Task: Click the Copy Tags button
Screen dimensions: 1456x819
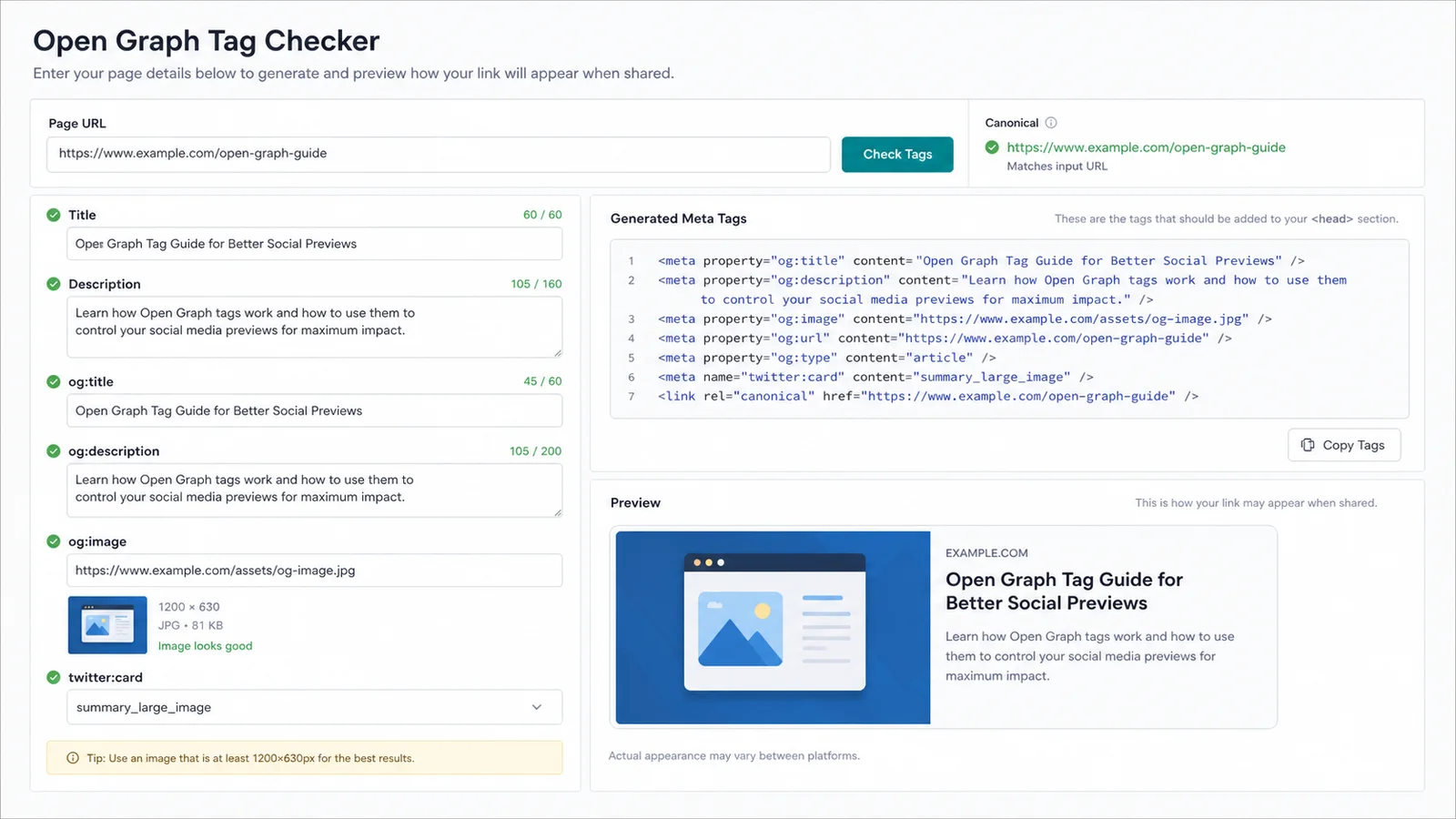Action: click(1344, 445)
